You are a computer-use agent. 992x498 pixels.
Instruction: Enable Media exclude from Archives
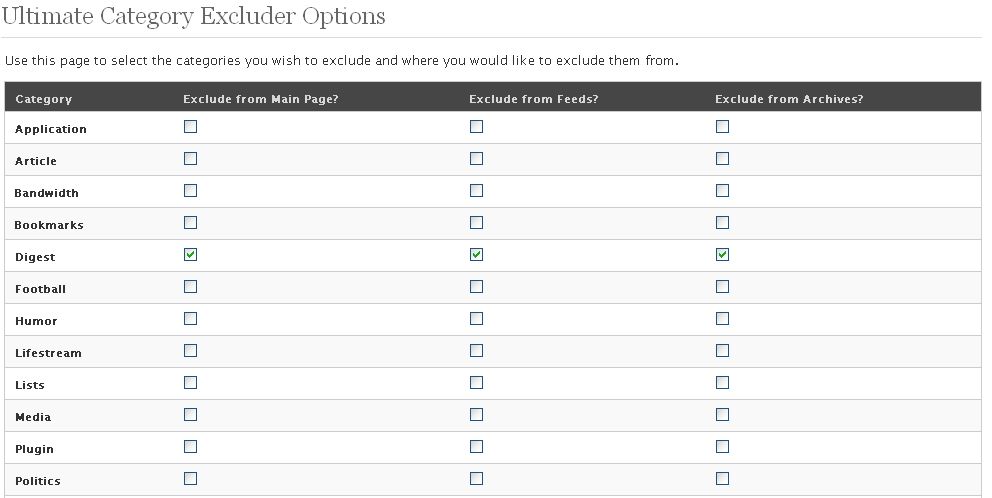[722, 415]
